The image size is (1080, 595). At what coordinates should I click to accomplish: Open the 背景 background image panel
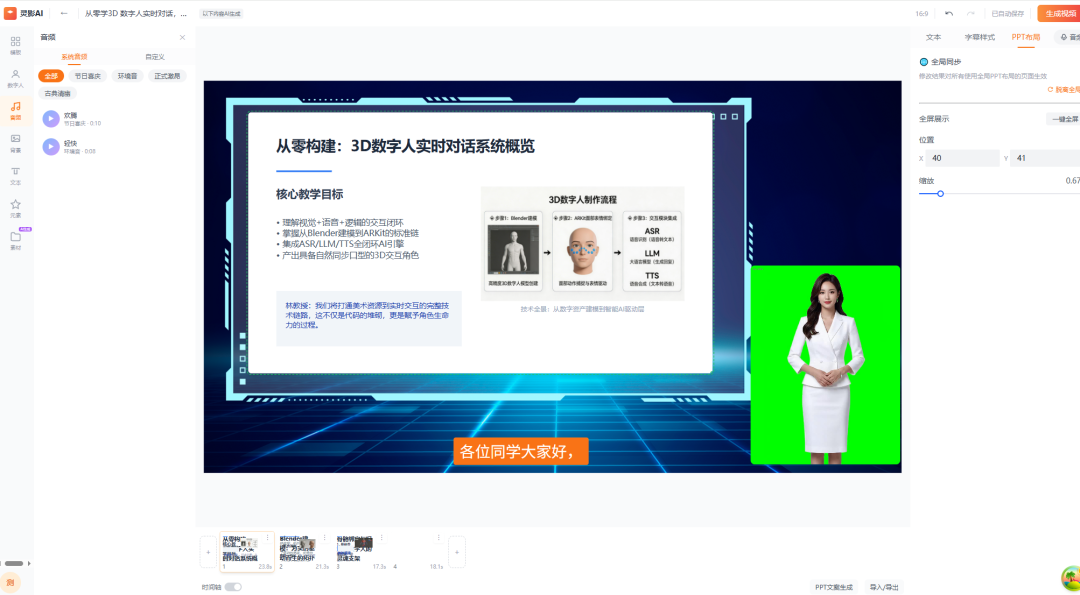coord(15,143)
